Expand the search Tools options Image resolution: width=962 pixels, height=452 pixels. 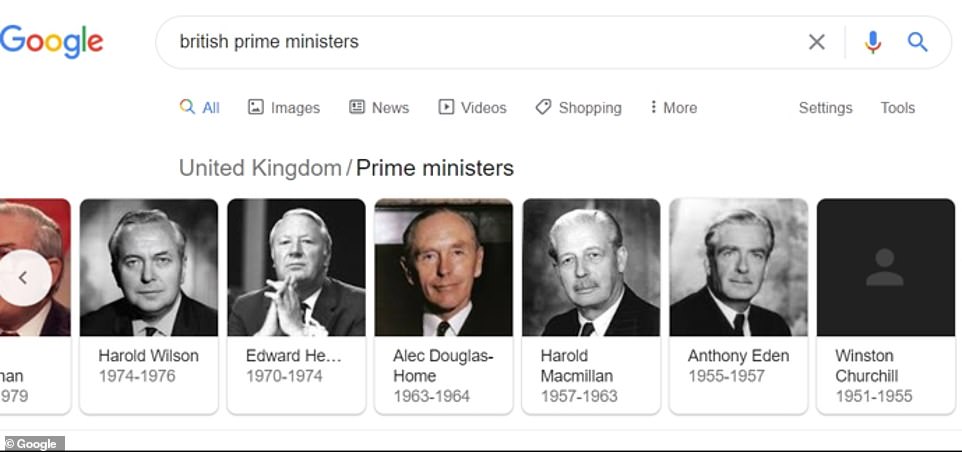tap(897, 108)
